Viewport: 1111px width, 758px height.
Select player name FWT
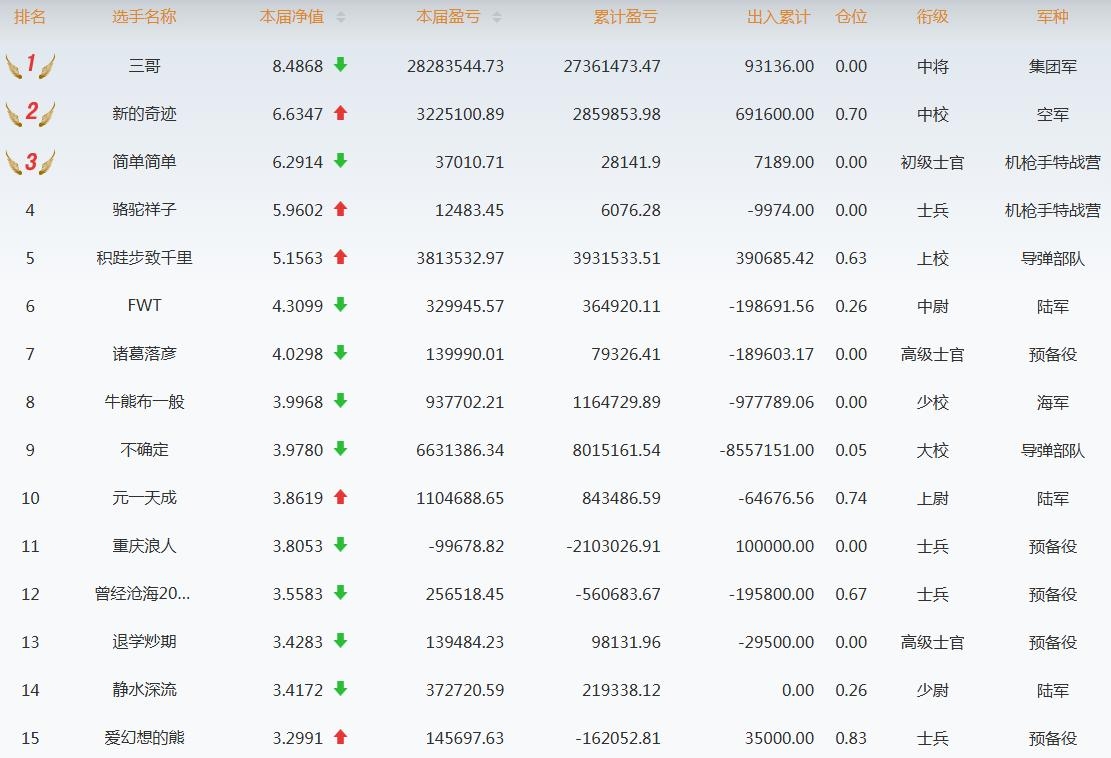pos(144,306)
